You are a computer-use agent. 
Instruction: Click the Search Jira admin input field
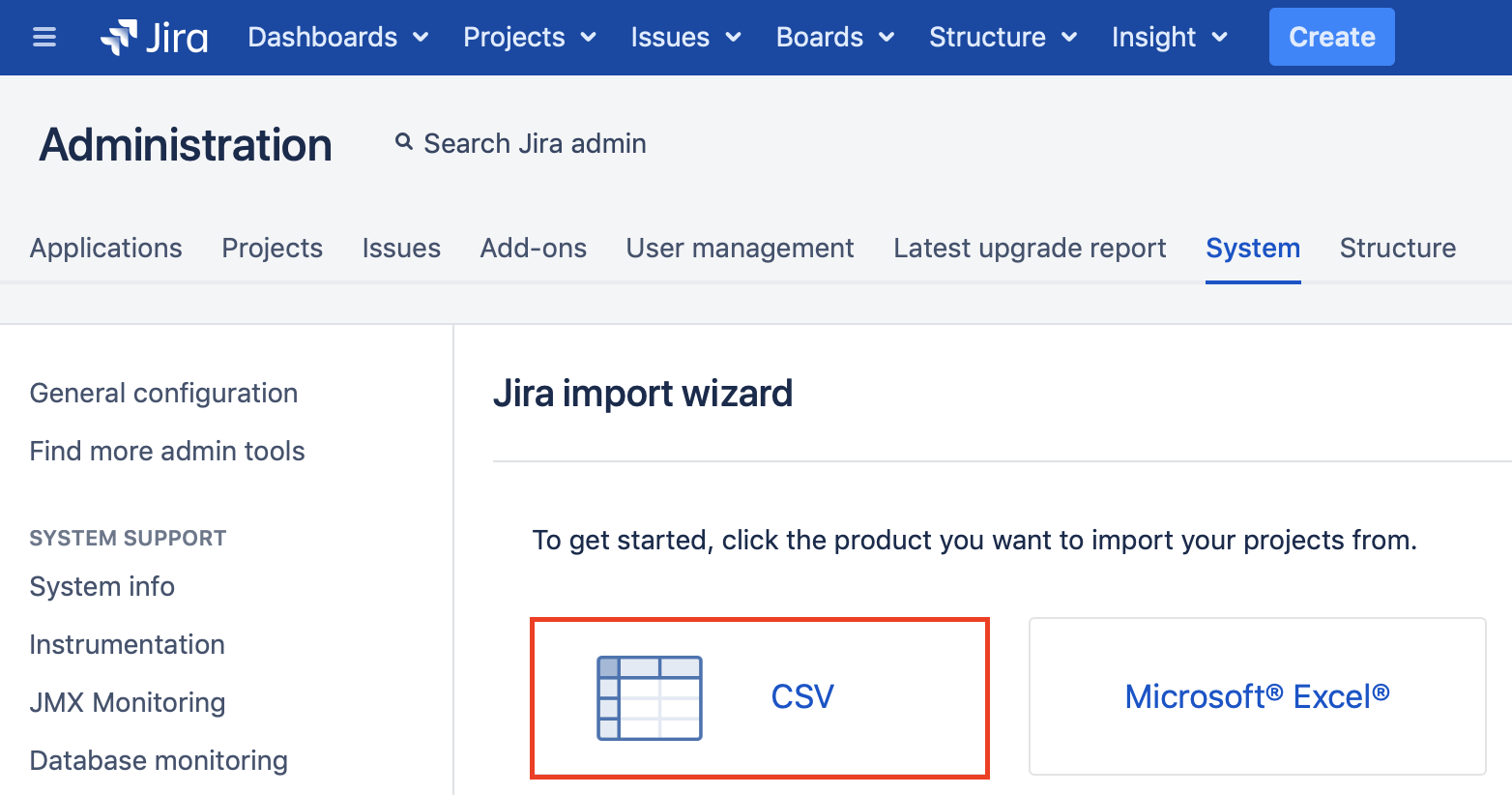coord(534,142)
